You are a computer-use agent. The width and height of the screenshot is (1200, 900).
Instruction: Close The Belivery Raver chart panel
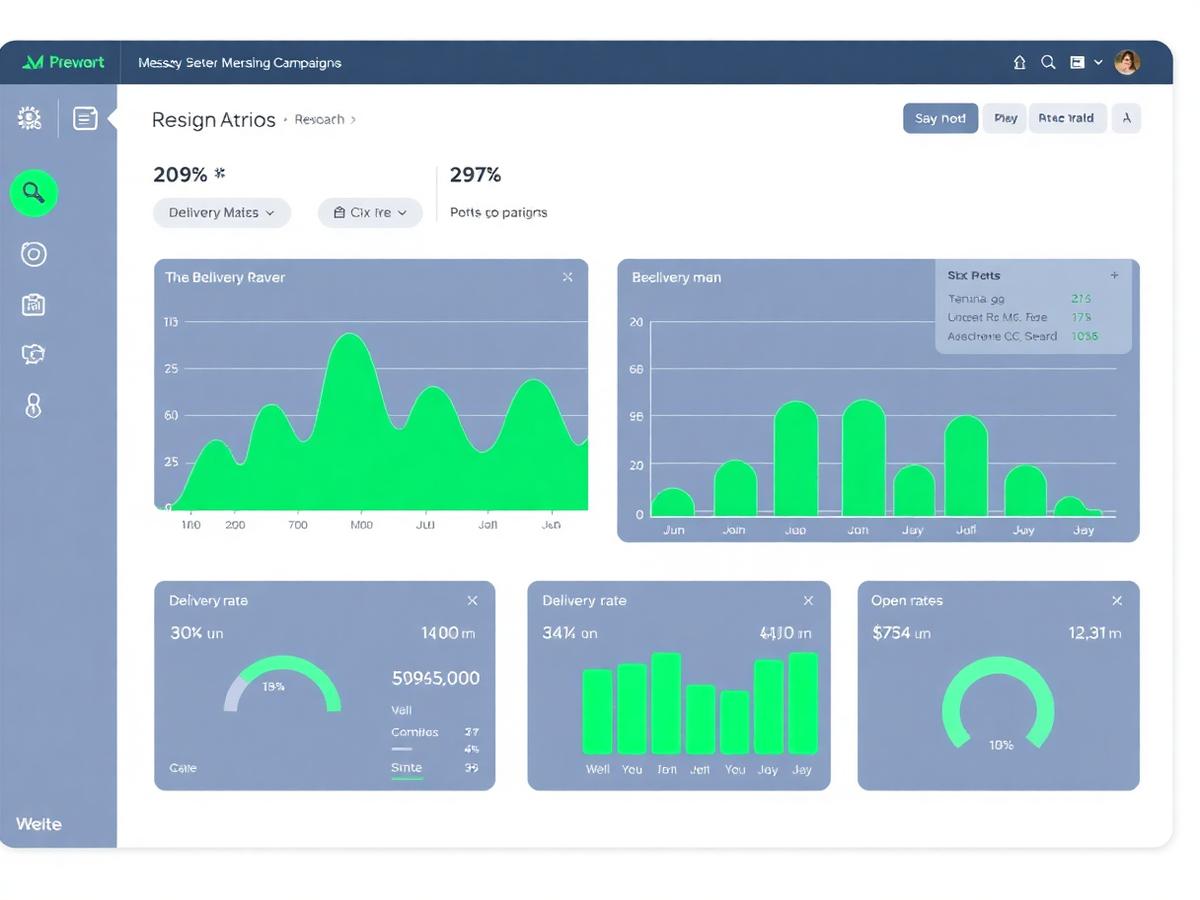coord(567,277)
